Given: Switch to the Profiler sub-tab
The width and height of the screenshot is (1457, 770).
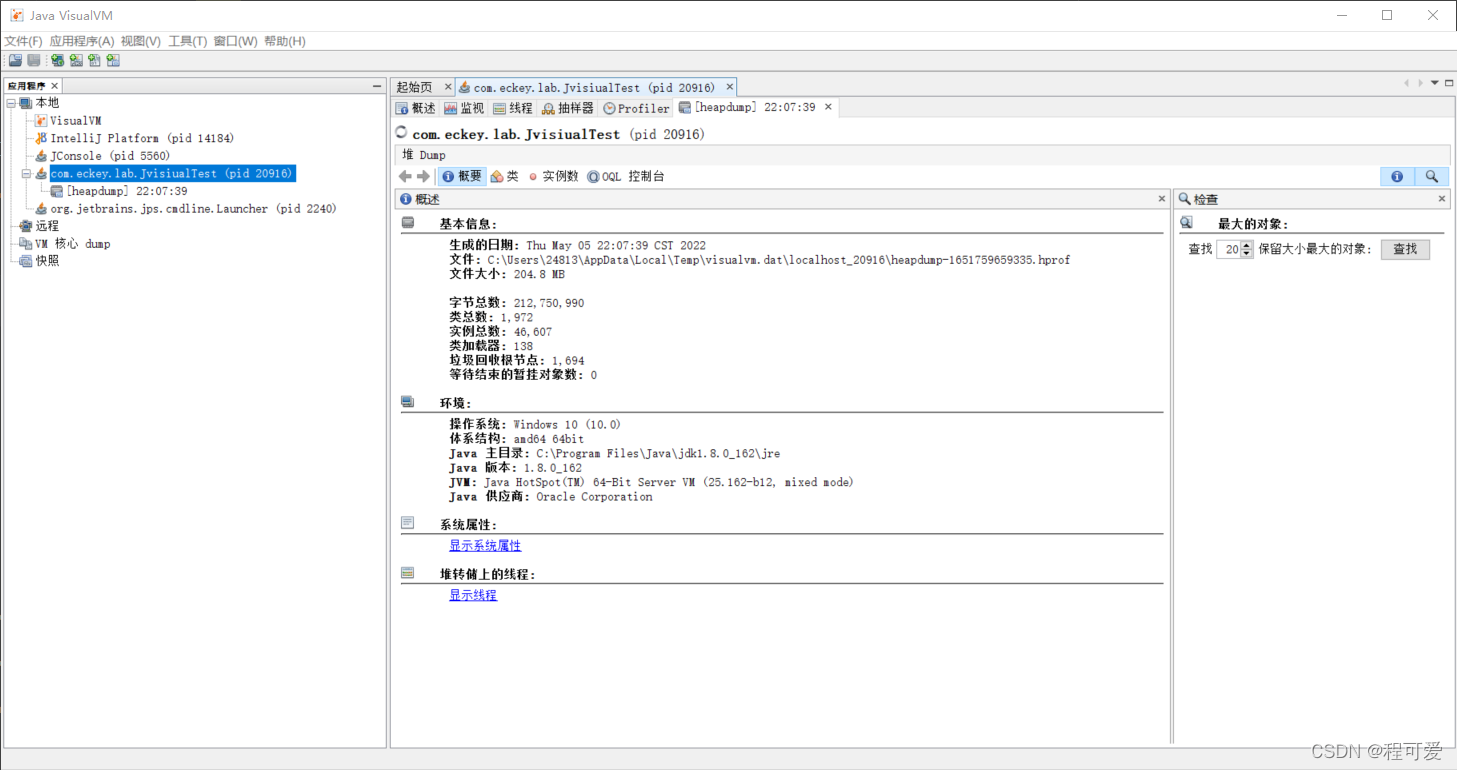Looking at the screenshot, I should [637, 108].
